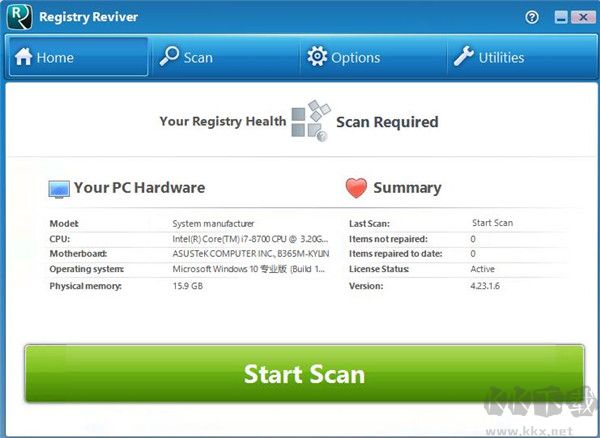Image resolution: width=600 pixels, height=438 pixels.
Task: Click the Registry Reviver title text
Action: click(88, 17)
